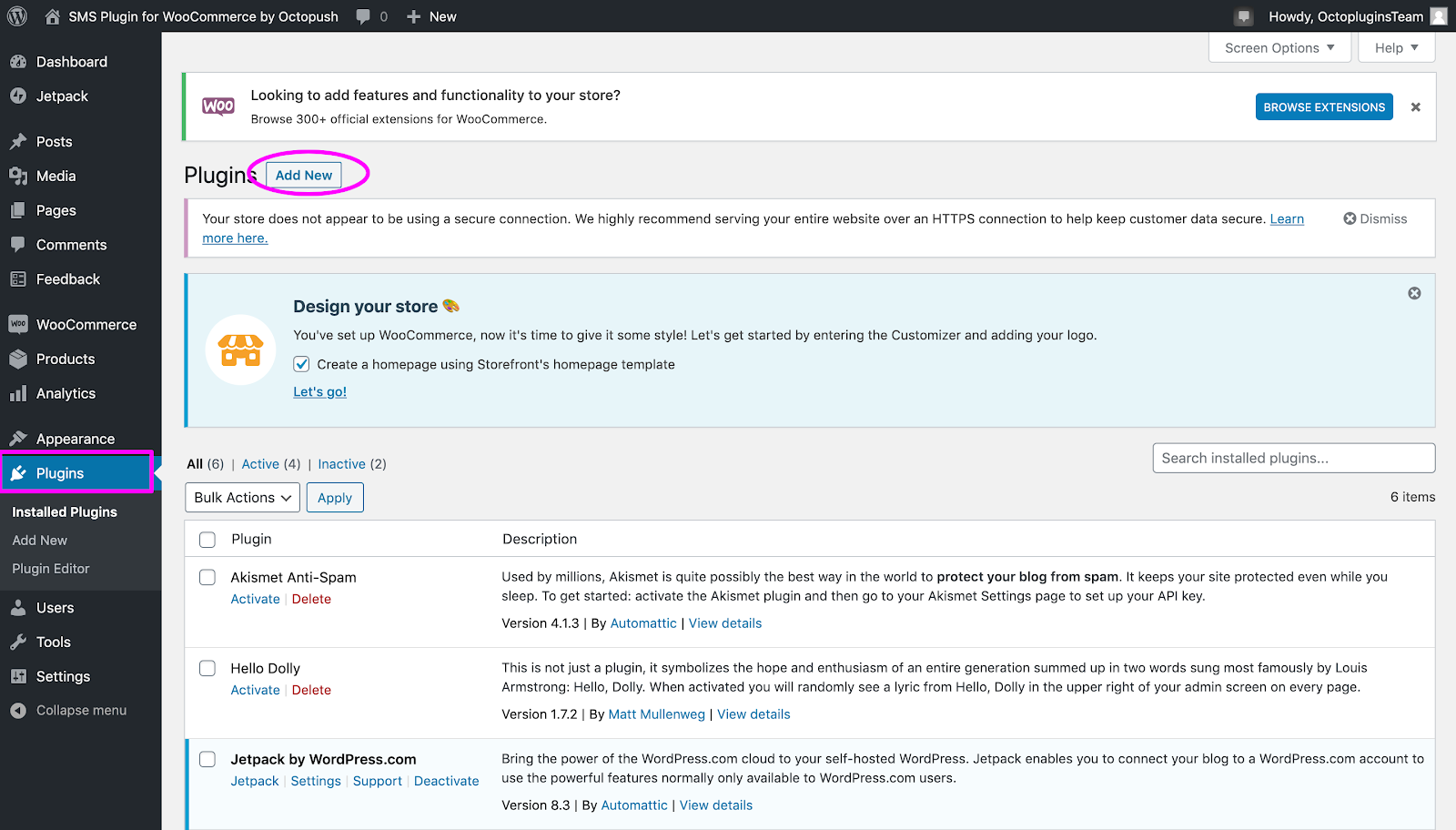This screenshot has height=830, width=1456.
Task: Click the Plugins plug icon in sidebar
Action: (18, 473)
